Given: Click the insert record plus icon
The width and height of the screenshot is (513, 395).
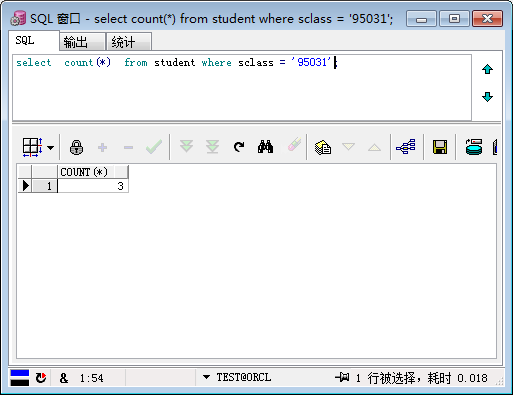Looking at the screenshot, I should pos(102,147).
